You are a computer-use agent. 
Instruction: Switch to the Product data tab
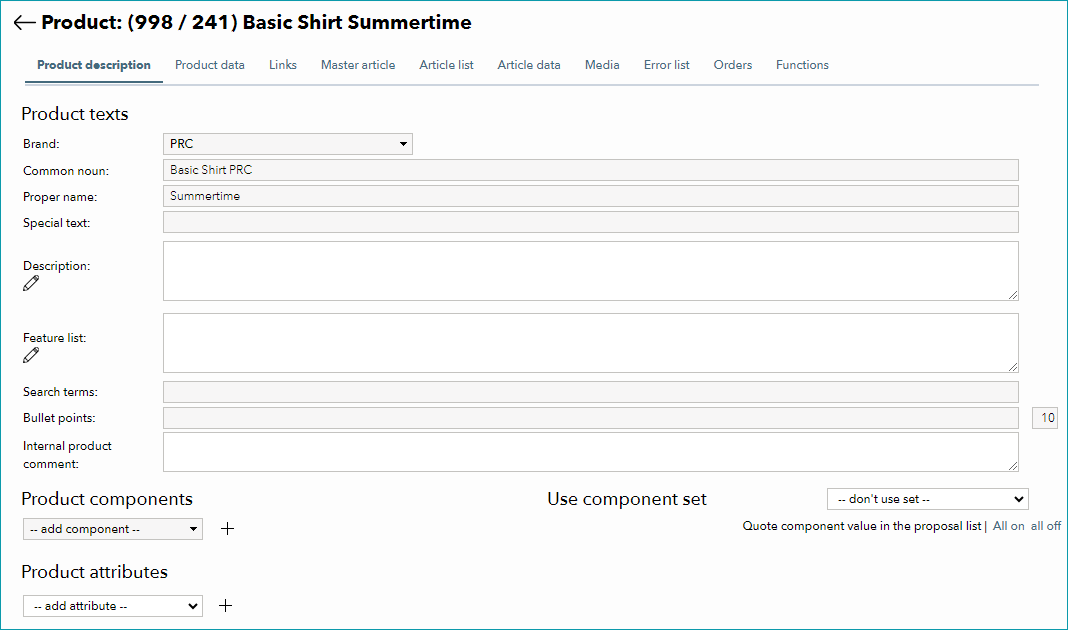(x=210, y=65)
